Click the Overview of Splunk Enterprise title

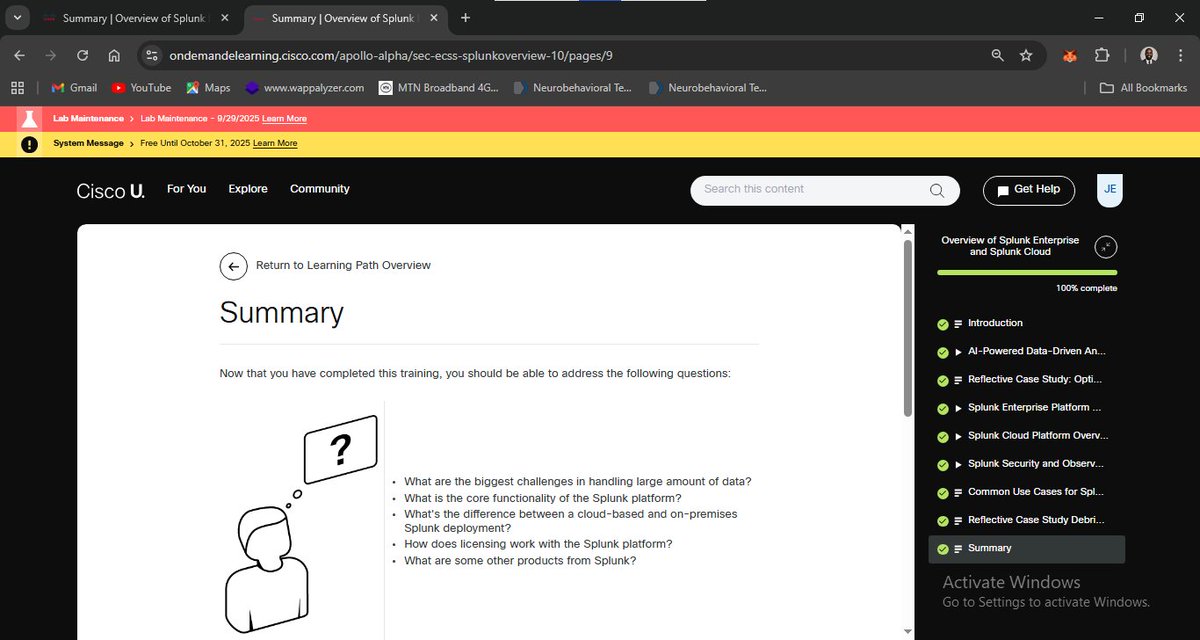tap(1010, 246)
